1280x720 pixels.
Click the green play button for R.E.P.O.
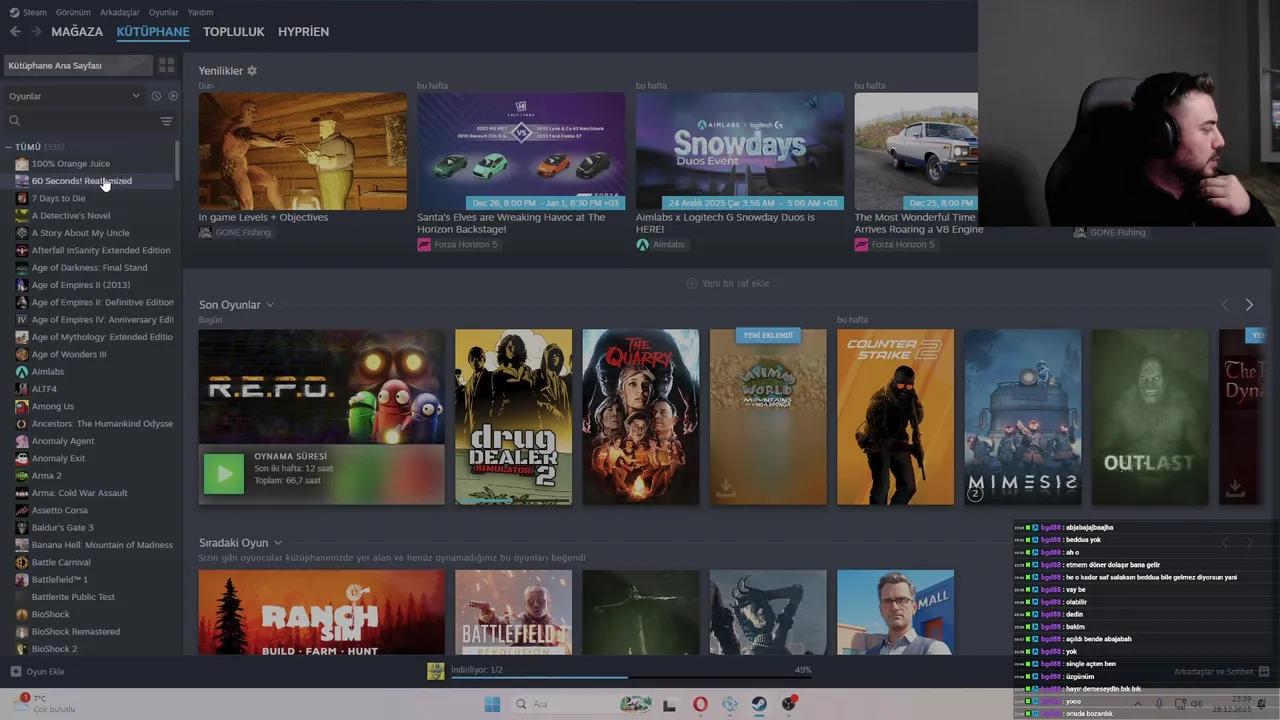(223, 474)
